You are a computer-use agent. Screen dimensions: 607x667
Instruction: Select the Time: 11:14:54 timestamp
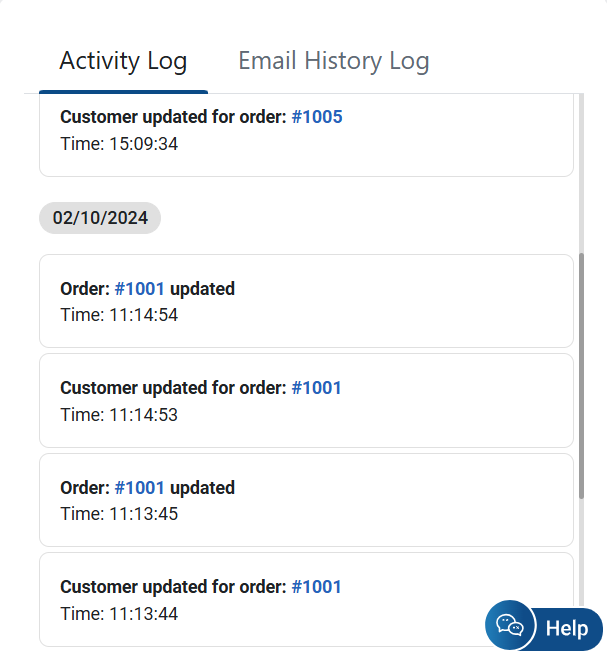tap(119, 315)
